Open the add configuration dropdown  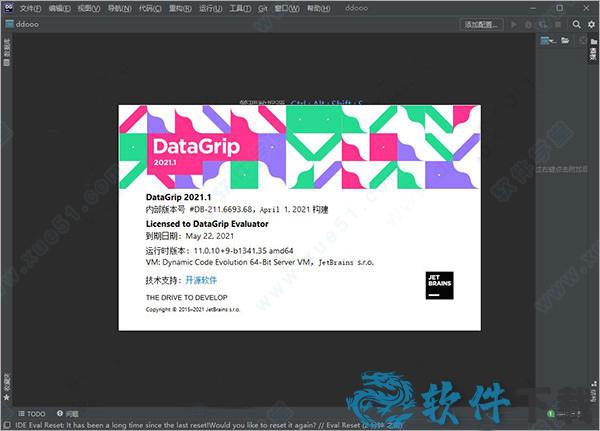pos(481,24)
